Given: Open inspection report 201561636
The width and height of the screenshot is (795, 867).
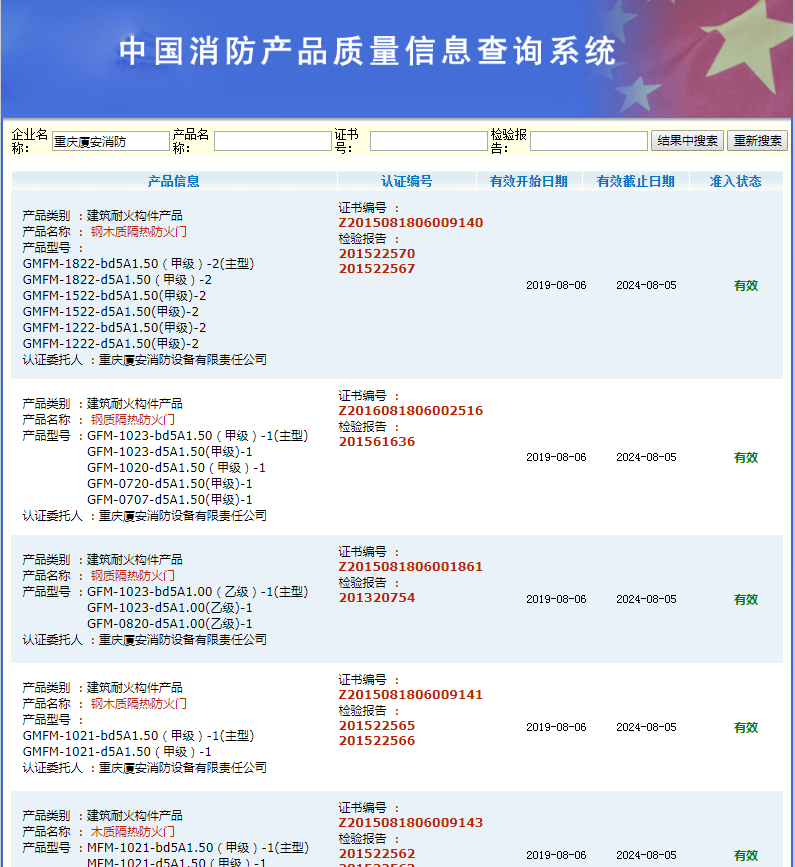Looking at the screenshot, I should (x=376, y=442).
